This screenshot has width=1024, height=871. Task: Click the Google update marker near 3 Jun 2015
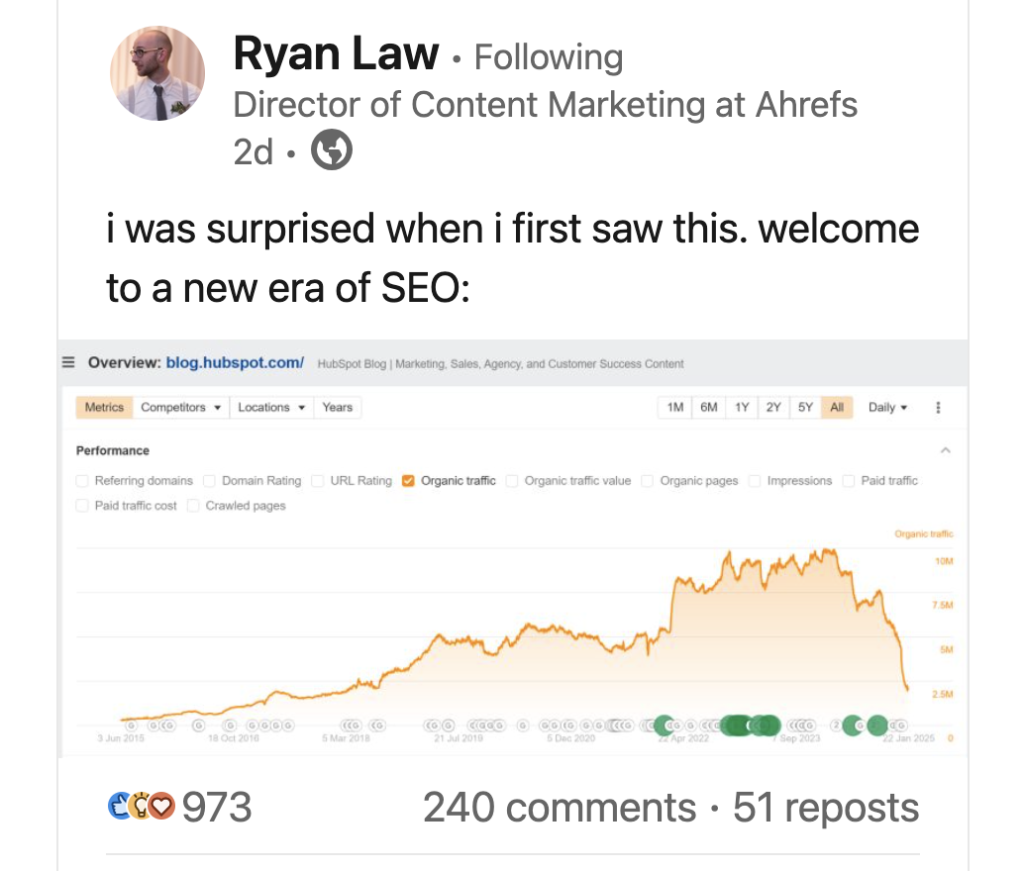point(130,724)
